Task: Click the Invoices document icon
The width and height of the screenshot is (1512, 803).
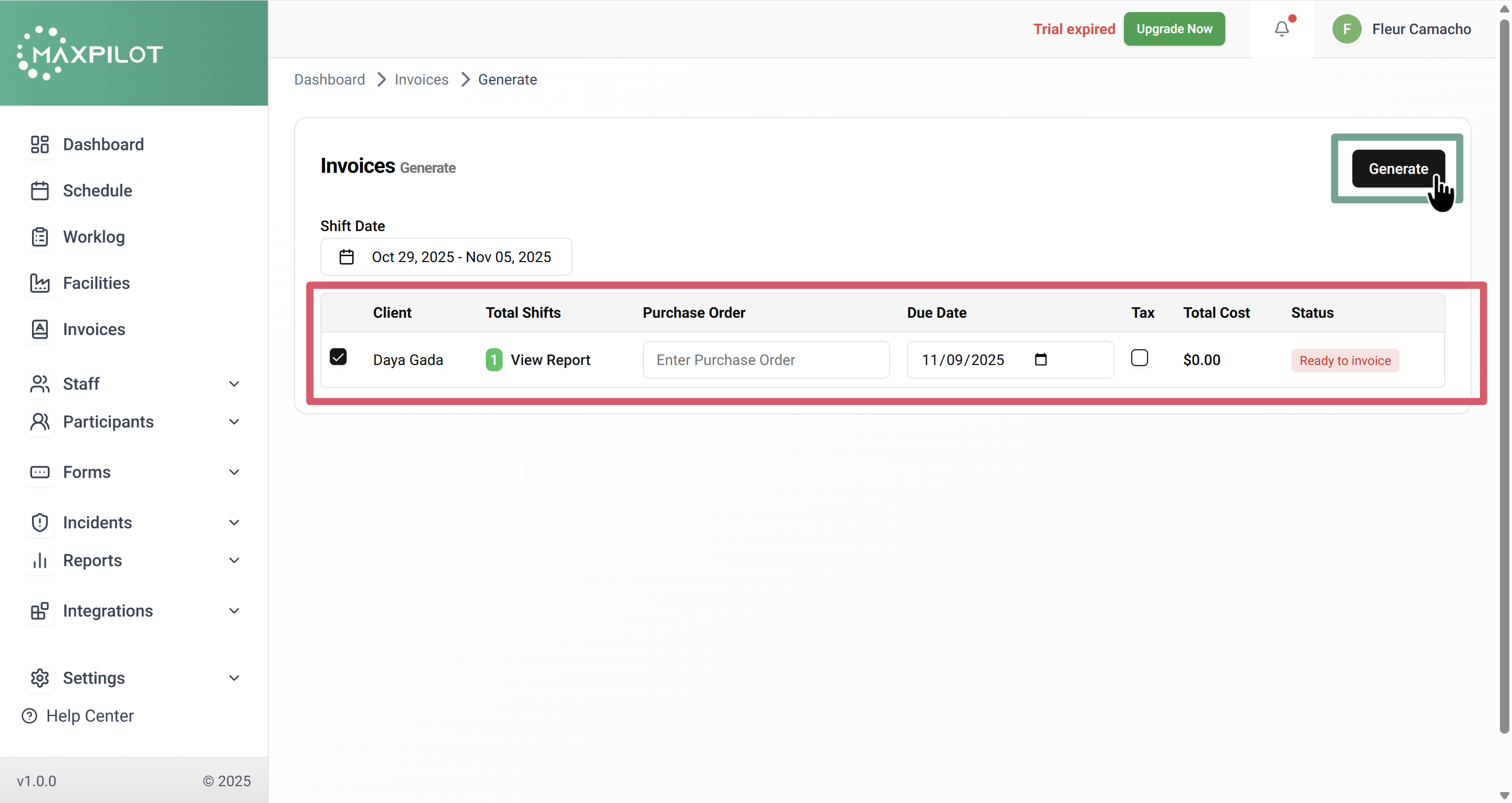Action: pyautogui.click(x=39, y=329)
